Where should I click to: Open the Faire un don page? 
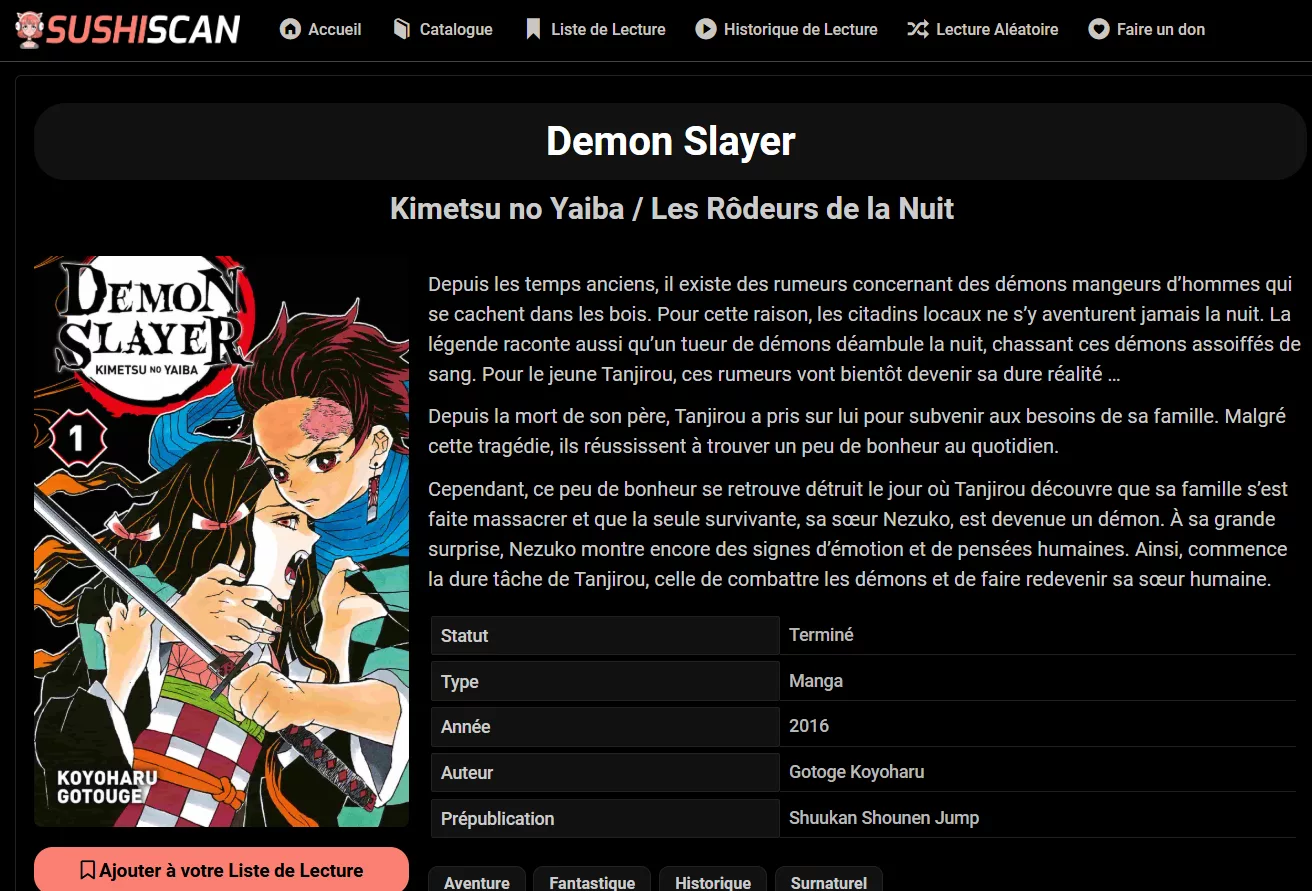coord(1146,30)
